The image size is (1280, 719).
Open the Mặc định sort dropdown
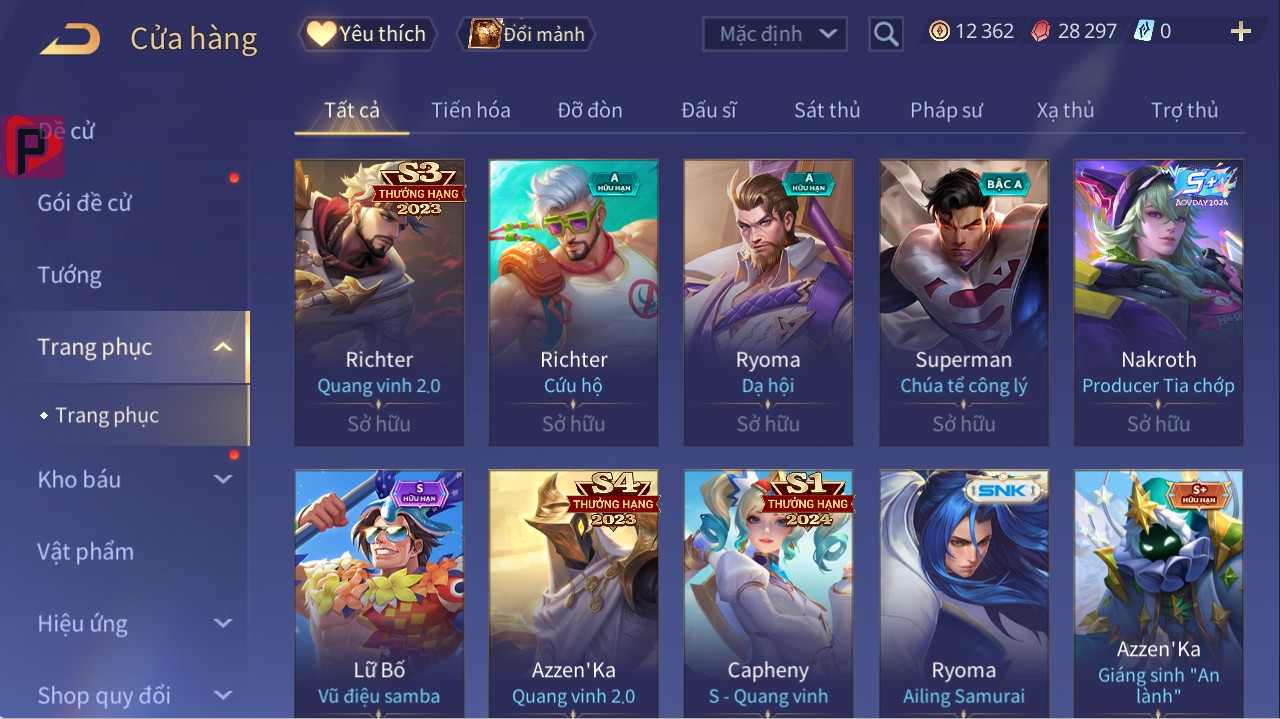775,34
